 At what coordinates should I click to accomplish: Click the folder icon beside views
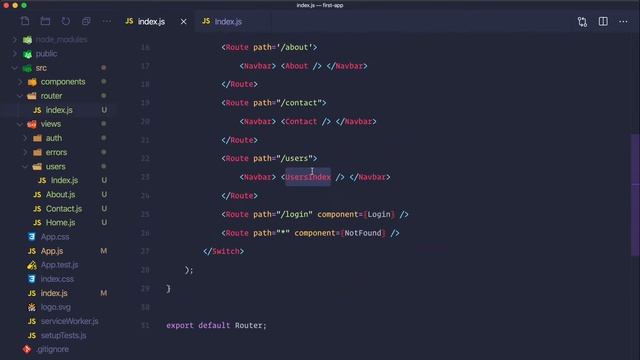32,124
